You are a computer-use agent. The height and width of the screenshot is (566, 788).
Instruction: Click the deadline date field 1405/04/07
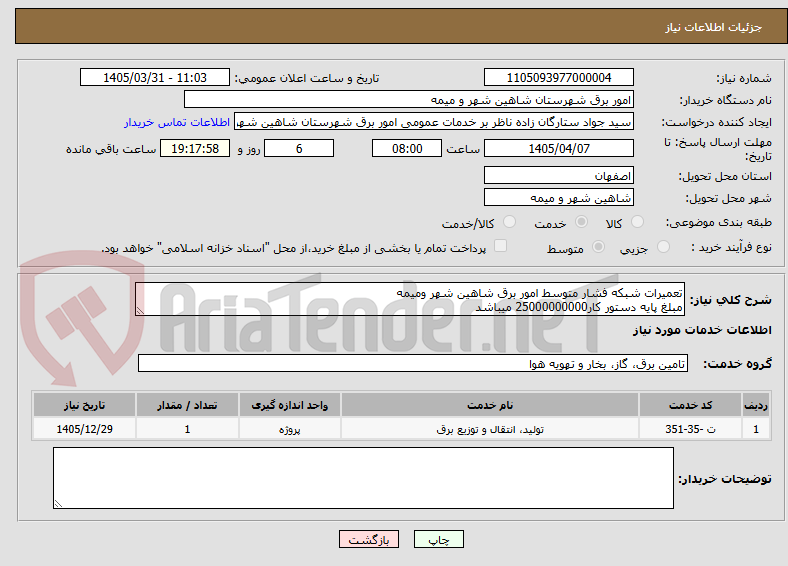click(558, 148)
